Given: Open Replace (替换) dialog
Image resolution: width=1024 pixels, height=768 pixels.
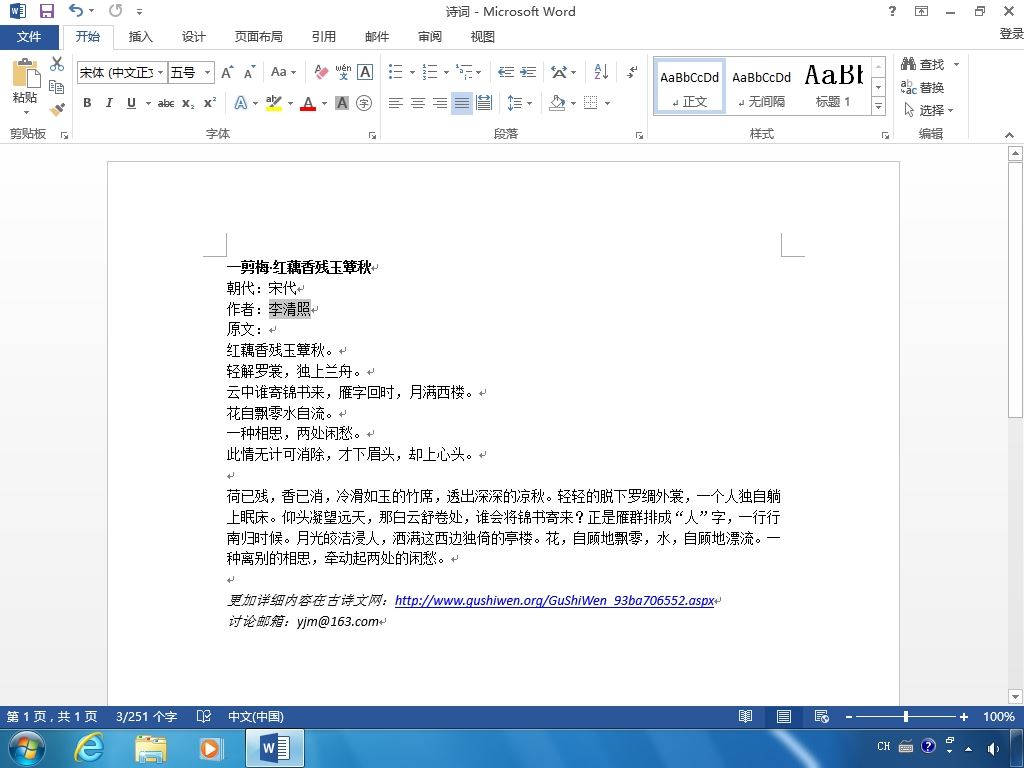Looking at the screenshot, I should [922, 87].
